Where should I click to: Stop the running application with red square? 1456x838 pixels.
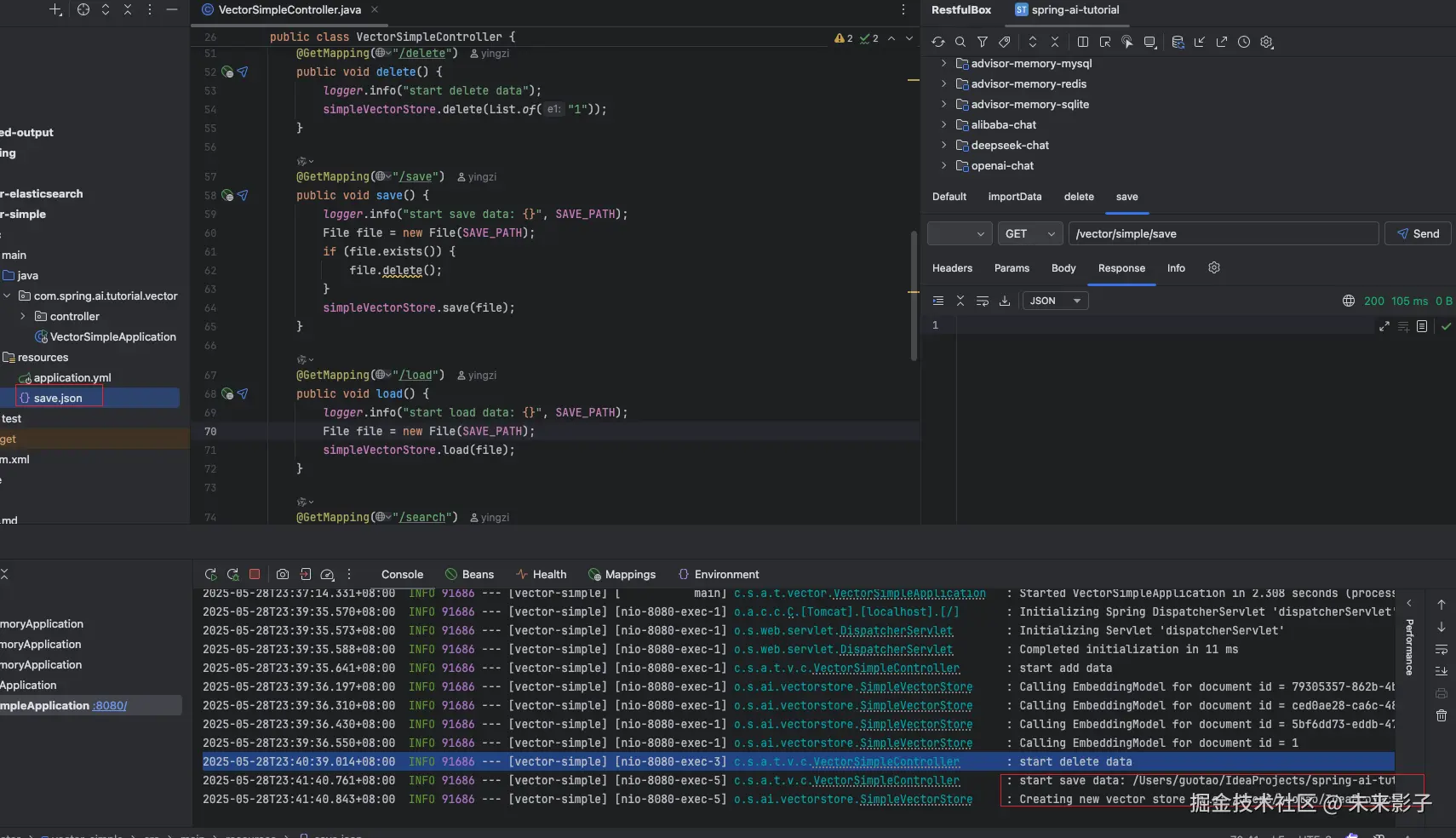click(x=255, y=574)
